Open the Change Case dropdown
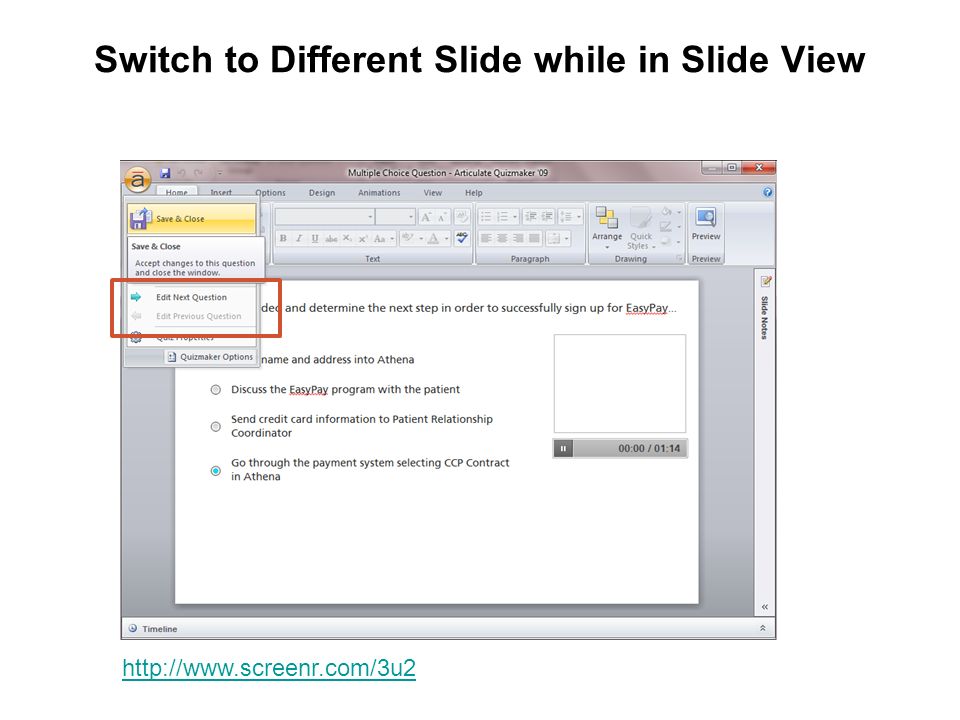The width and height of the screenshot is (960, 720). coord(384,238)
